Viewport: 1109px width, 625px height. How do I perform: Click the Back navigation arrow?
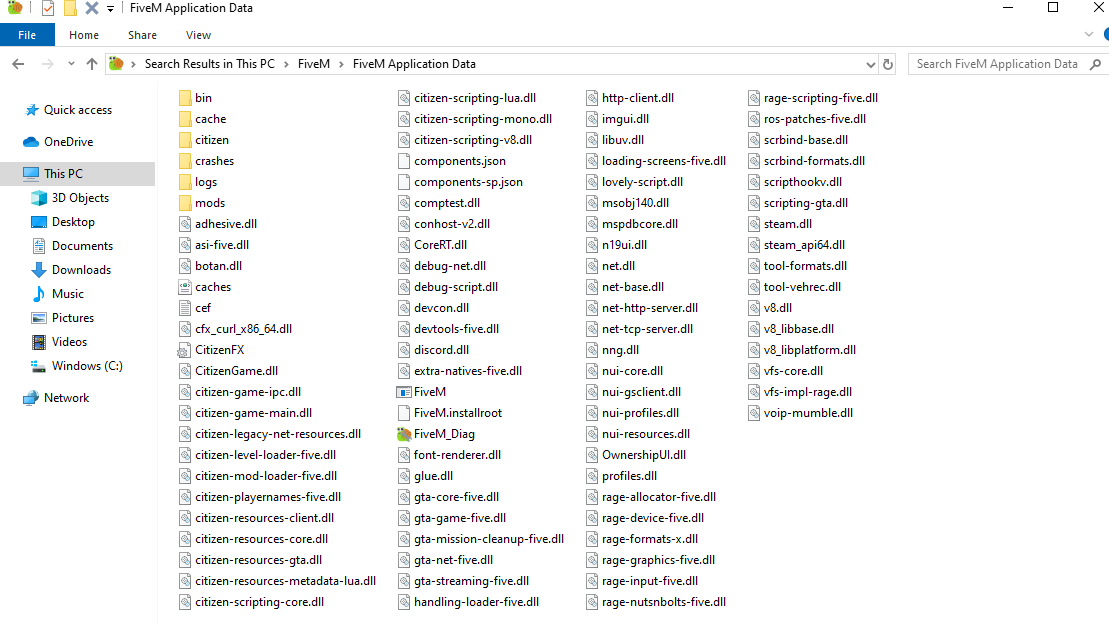click(x=18, y=64)
